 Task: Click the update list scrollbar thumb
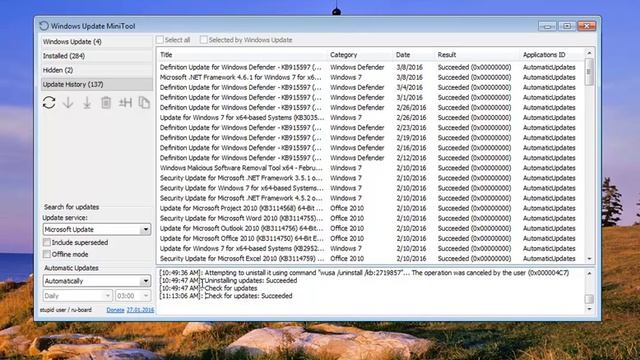pos(589,72)
